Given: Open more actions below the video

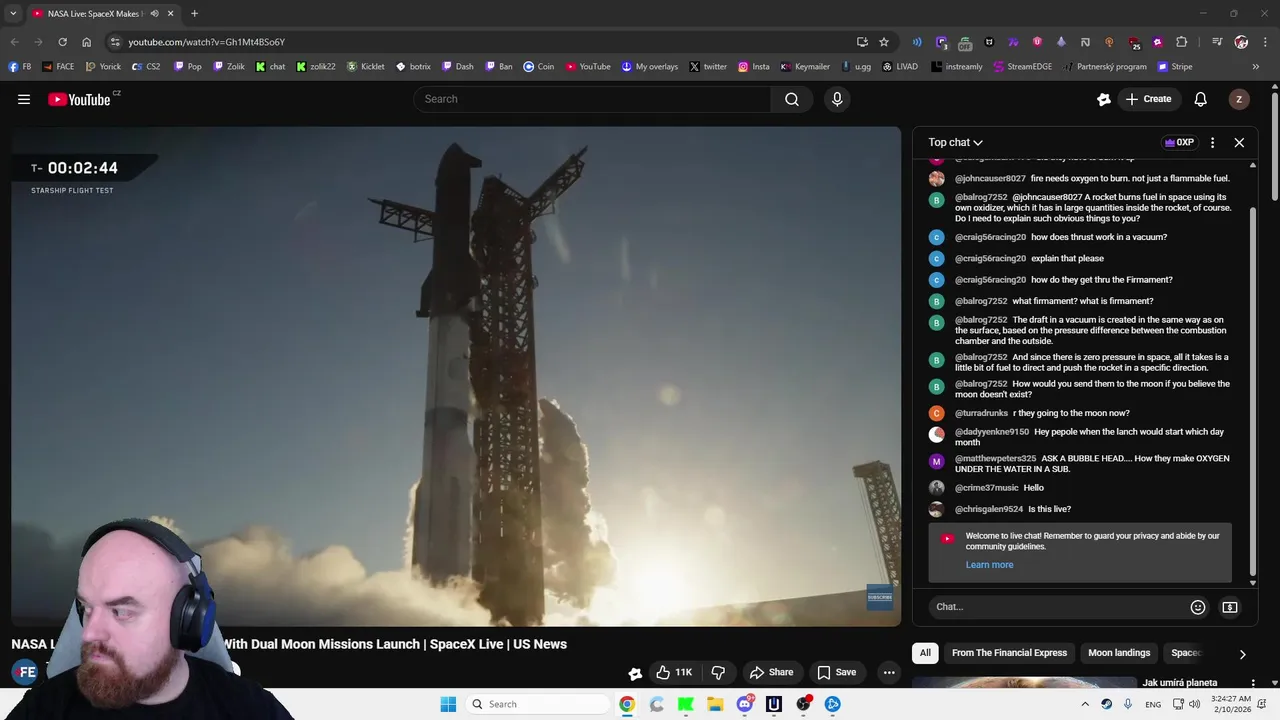Looking at the screenshot, I should (889, 672).
